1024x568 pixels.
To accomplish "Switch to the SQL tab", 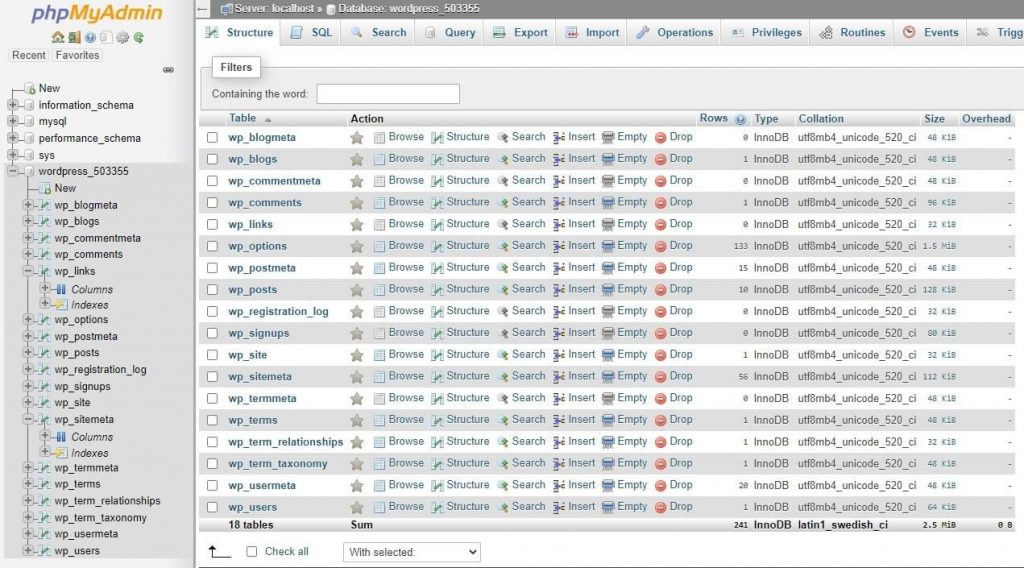I will (311, 33).
